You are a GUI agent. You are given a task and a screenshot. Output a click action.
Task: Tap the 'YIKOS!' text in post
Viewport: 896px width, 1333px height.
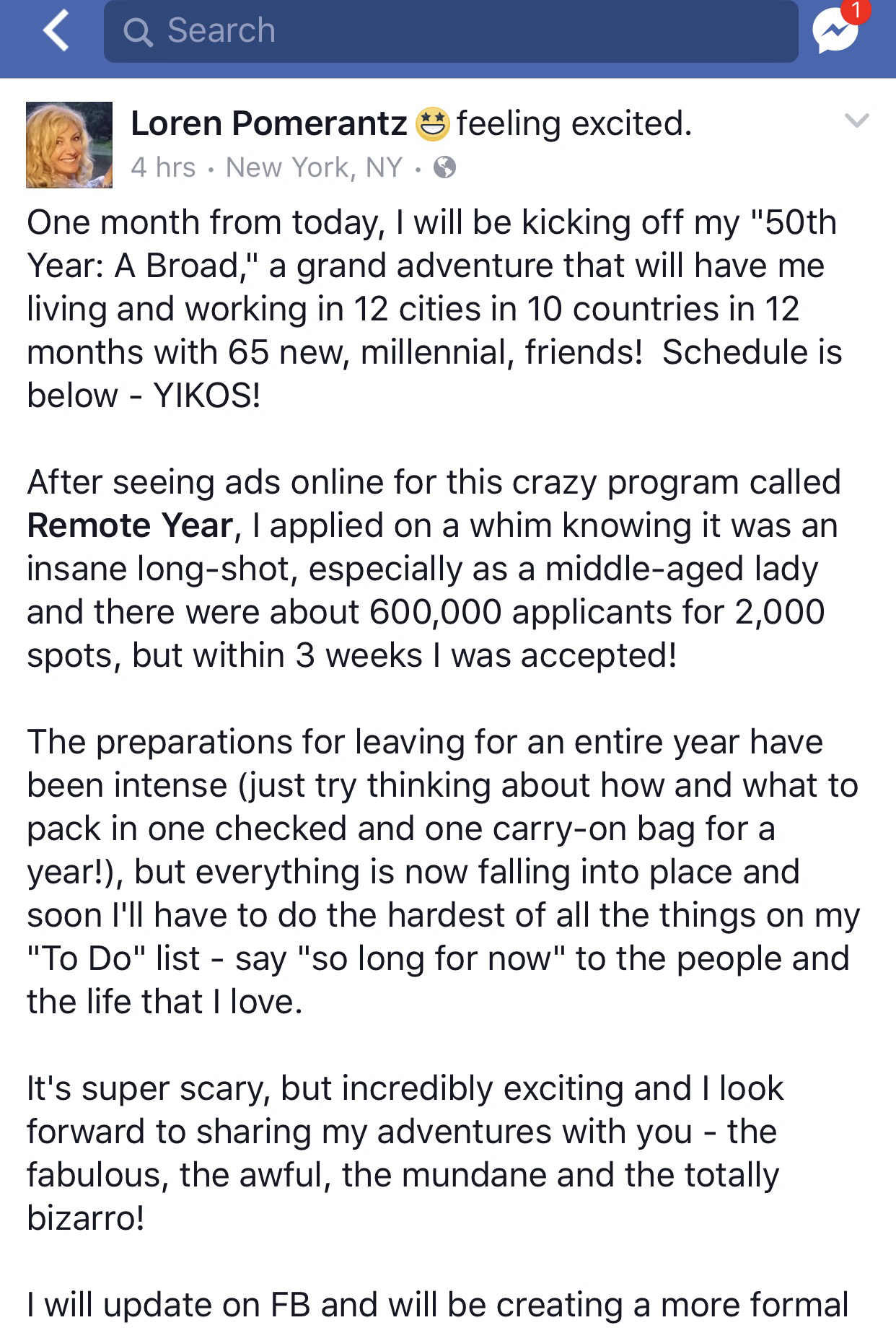point(206,395)
